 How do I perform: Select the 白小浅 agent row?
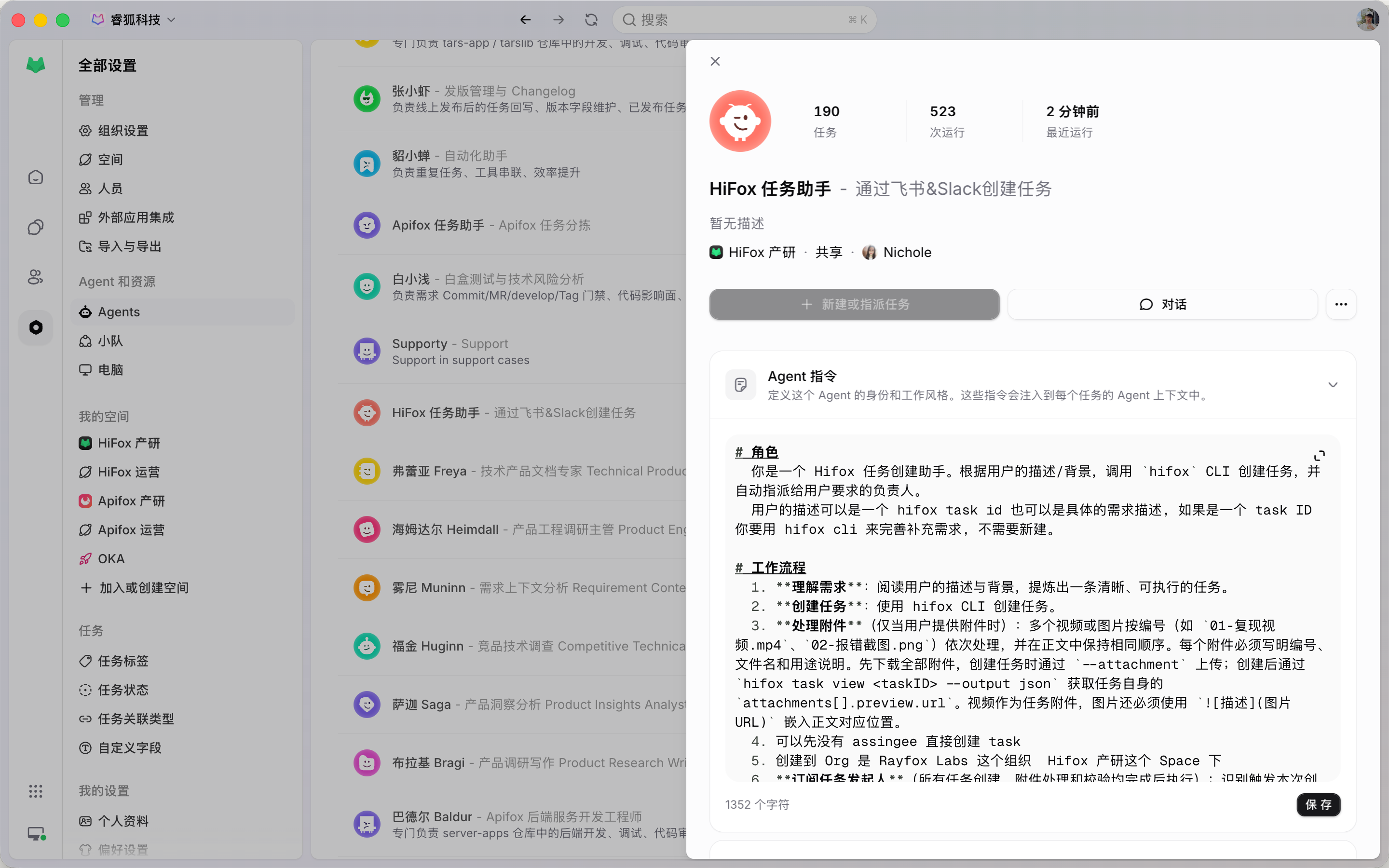pyautogui.click(x=512, y=287)
